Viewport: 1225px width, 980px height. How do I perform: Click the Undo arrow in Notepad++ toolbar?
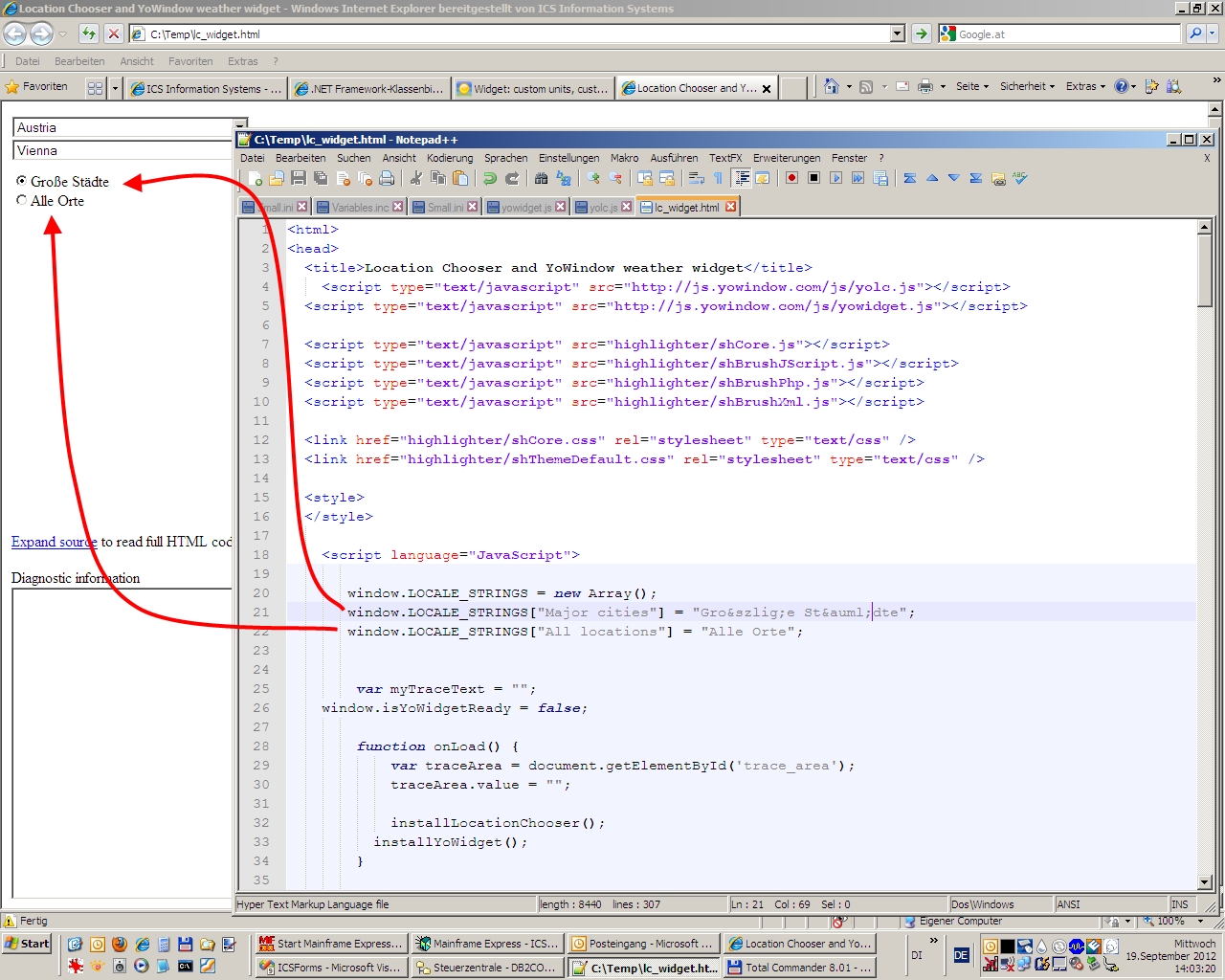click(x=490, y=179)
